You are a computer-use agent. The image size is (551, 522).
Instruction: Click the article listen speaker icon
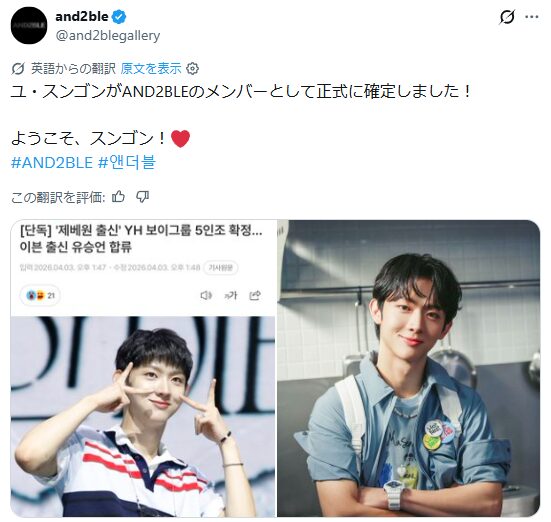pos(206,295)
